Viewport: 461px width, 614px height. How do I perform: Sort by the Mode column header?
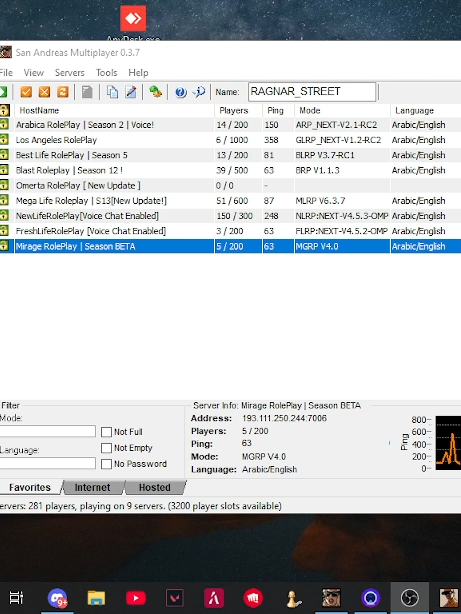pyautogui.click(x=342, y=110)
